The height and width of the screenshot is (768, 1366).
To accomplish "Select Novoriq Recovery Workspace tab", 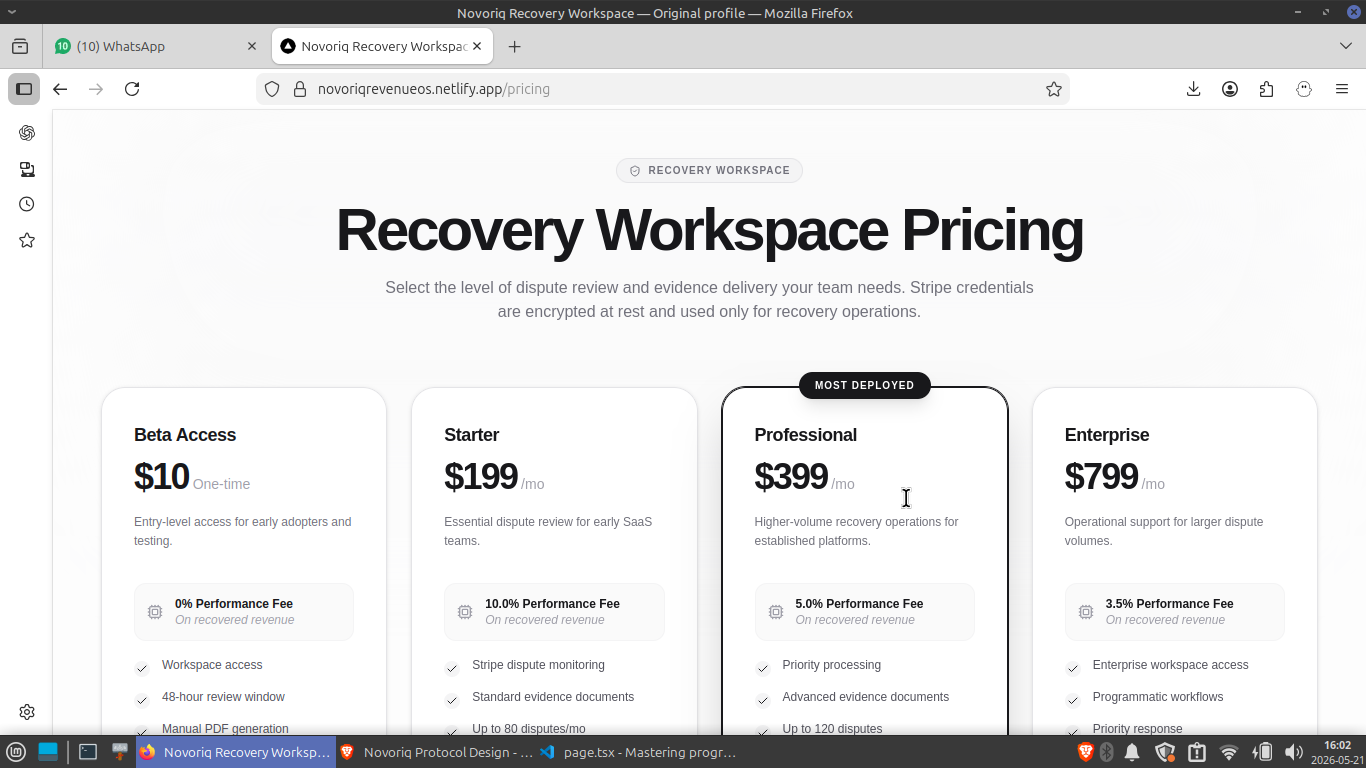I will click(x=383, y=46).
